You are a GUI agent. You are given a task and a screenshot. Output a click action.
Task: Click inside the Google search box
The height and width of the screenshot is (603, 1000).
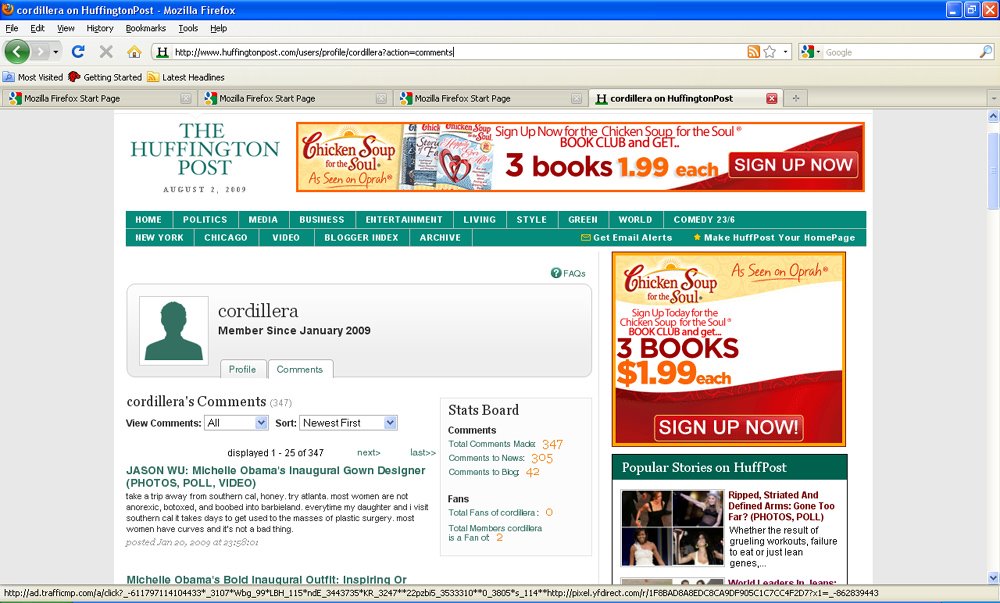tap(900, 52)
